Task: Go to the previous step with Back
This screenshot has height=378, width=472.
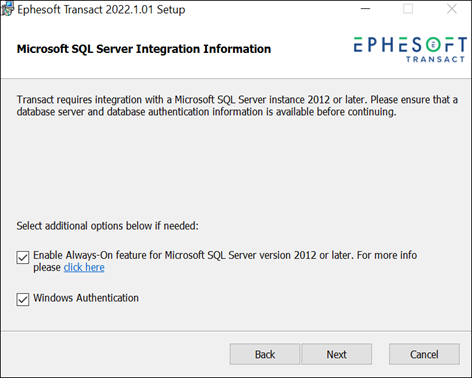Action: [265, 354]
